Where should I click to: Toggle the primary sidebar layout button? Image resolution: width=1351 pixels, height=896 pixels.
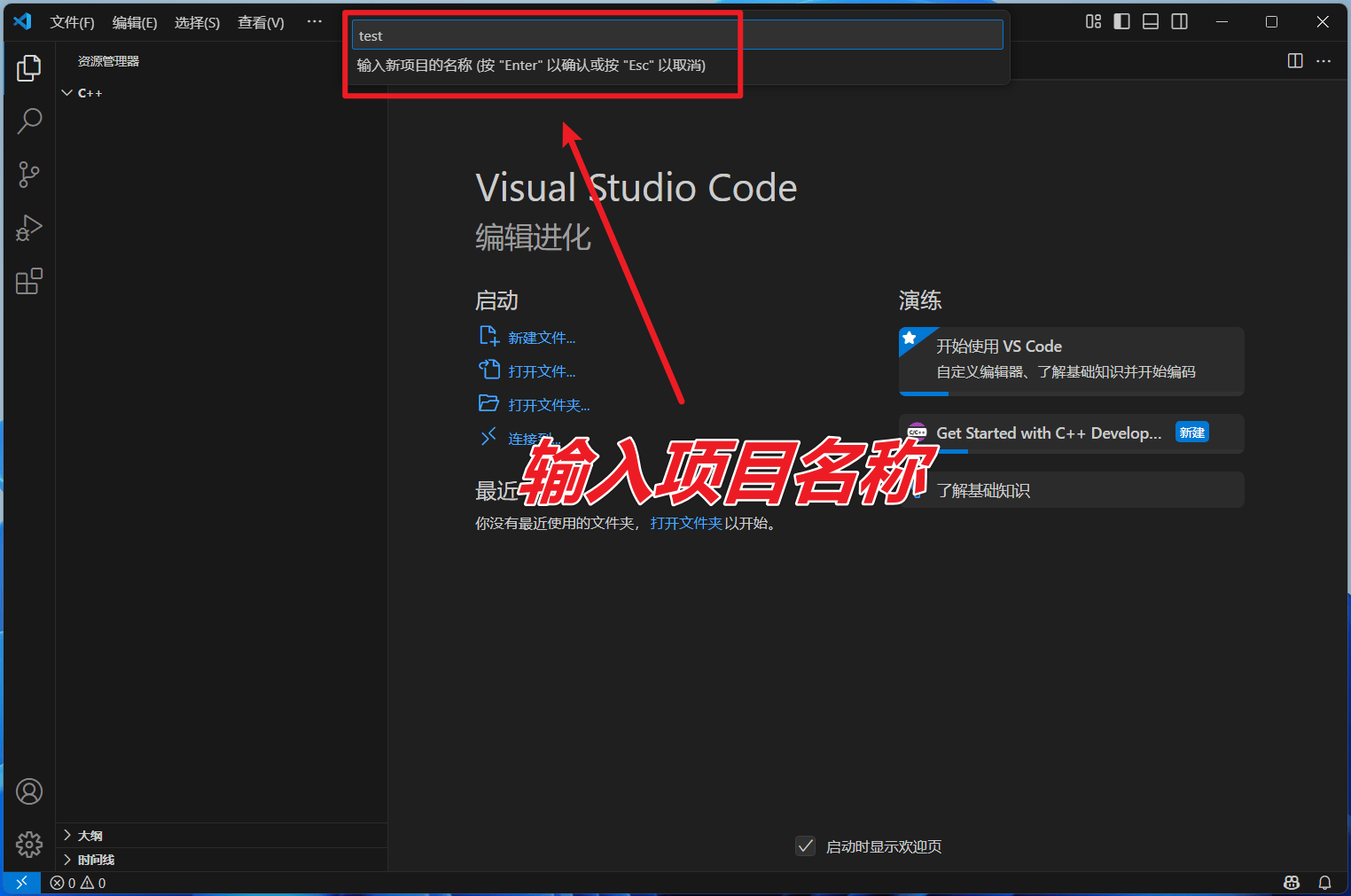click(x=1121, y=22)
